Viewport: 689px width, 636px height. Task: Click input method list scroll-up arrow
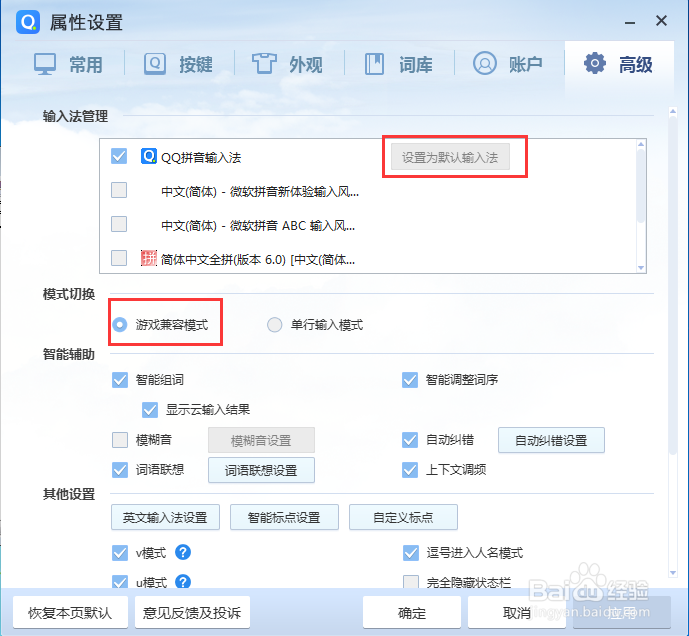[641, 144]
